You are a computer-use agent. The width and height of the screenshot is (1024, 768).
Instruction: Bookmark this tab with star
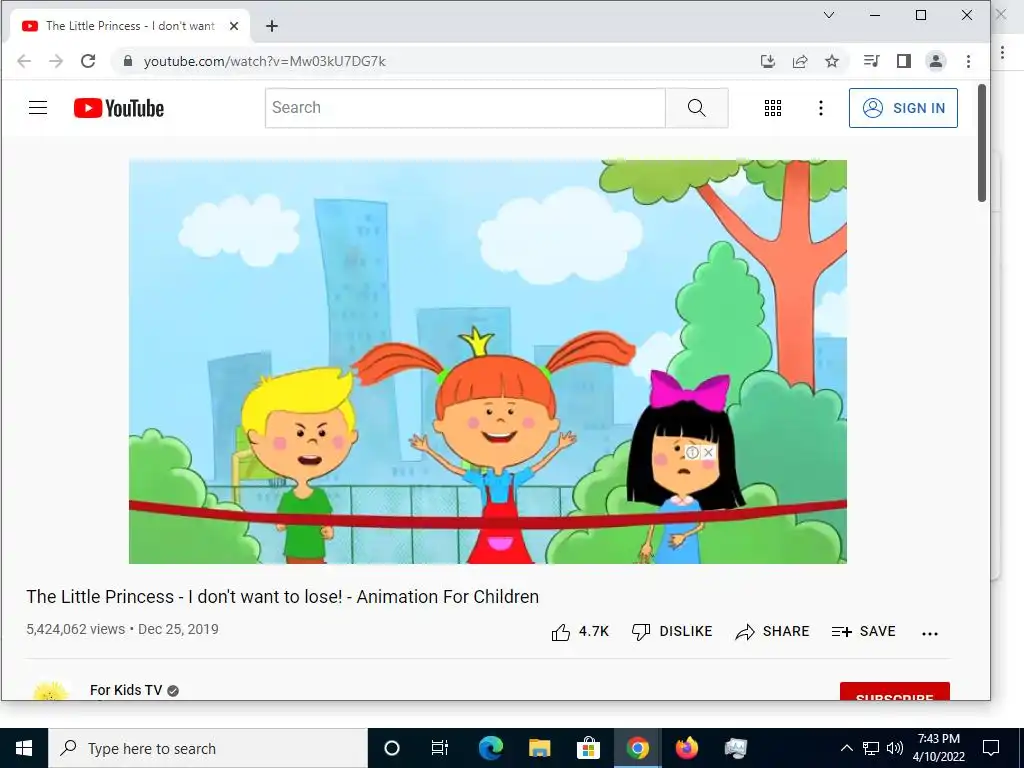point(832,61)
